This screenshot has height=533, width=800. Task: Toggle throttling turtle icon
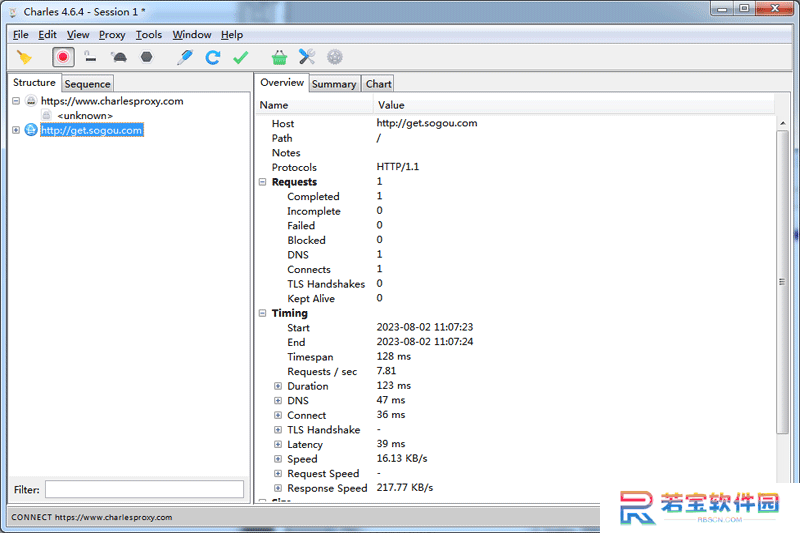pyautogui.click(x=119, y=57)
